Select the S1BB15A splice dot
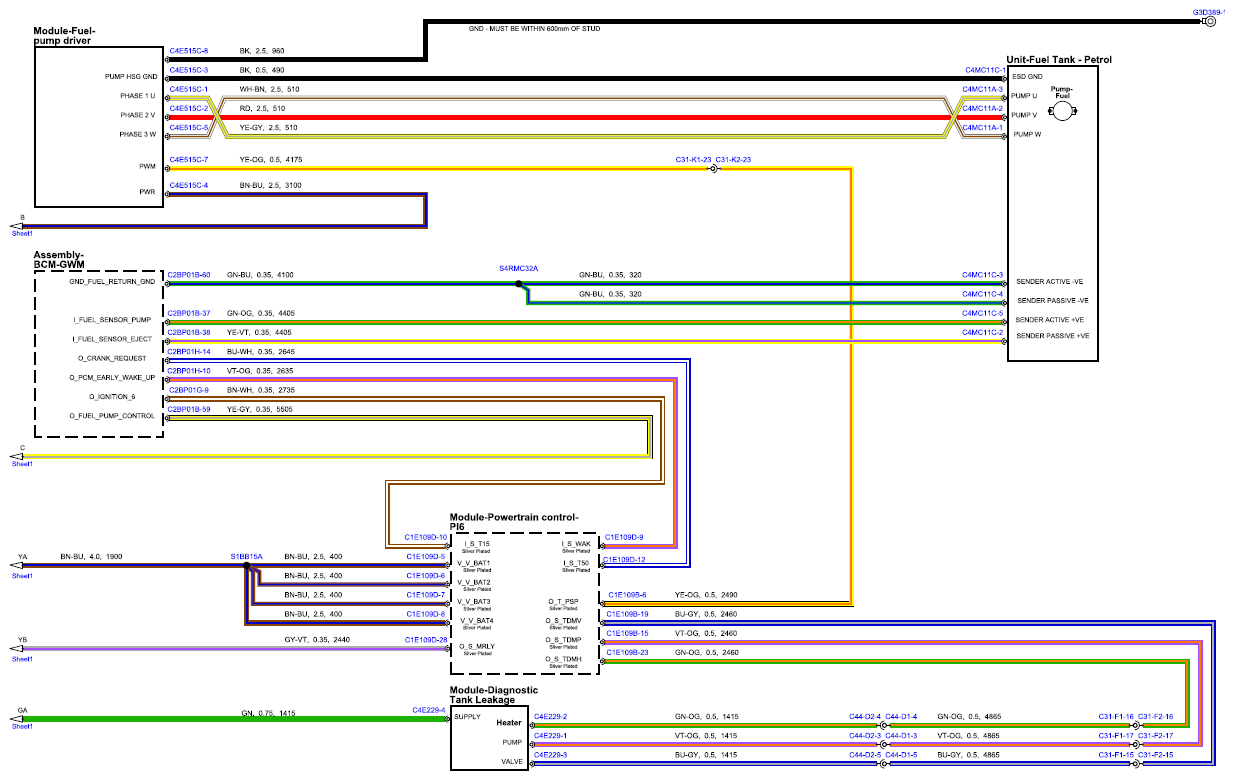 click(246, 566)
